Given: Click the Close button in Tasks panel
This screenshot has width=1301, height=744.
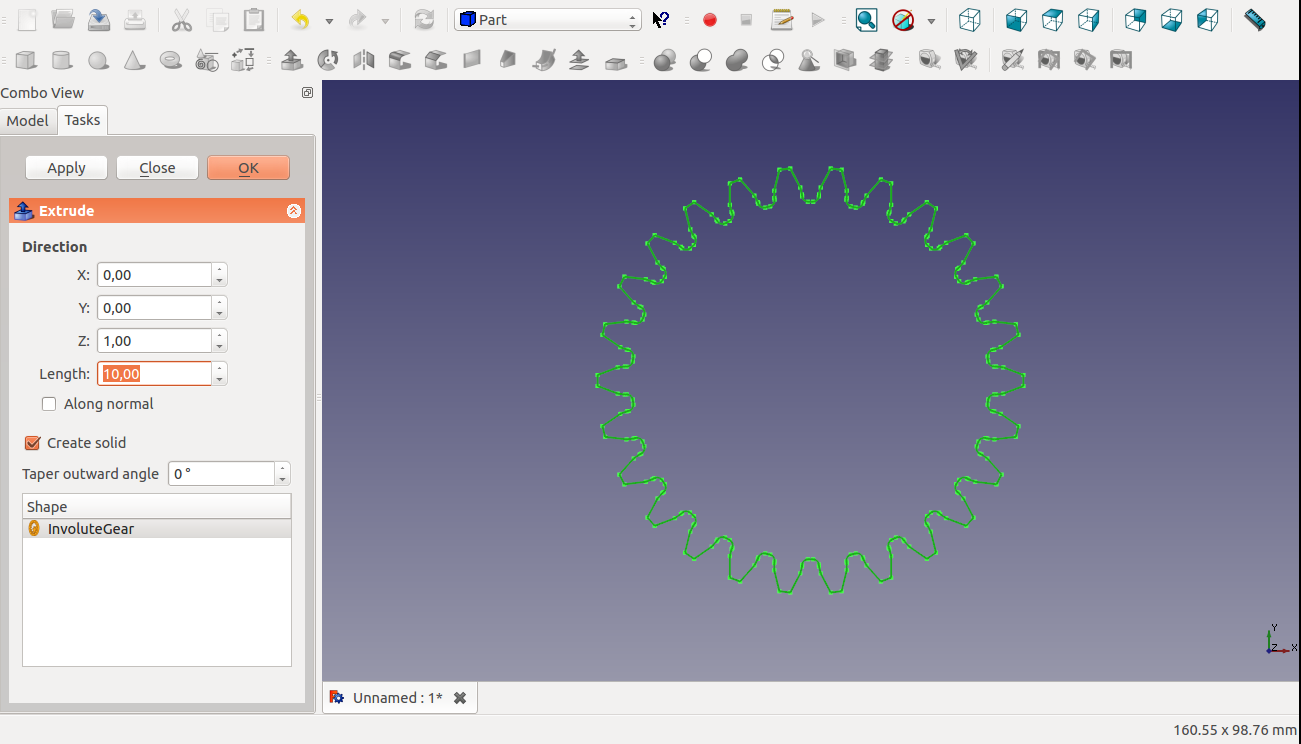Looking at the screenshot, I should [157, 168].
